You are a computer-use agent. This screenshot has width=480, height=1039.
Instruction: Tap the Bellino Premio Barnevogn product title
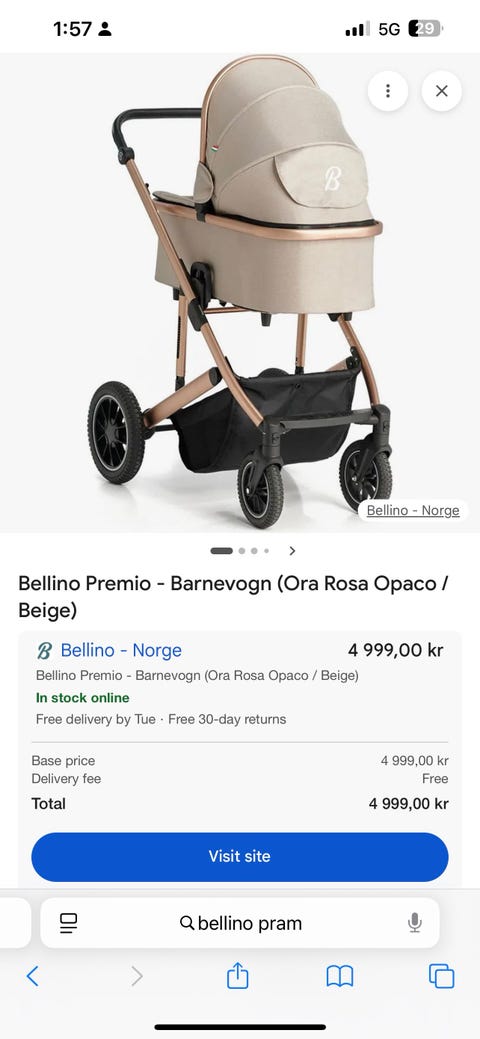(233, 596)
